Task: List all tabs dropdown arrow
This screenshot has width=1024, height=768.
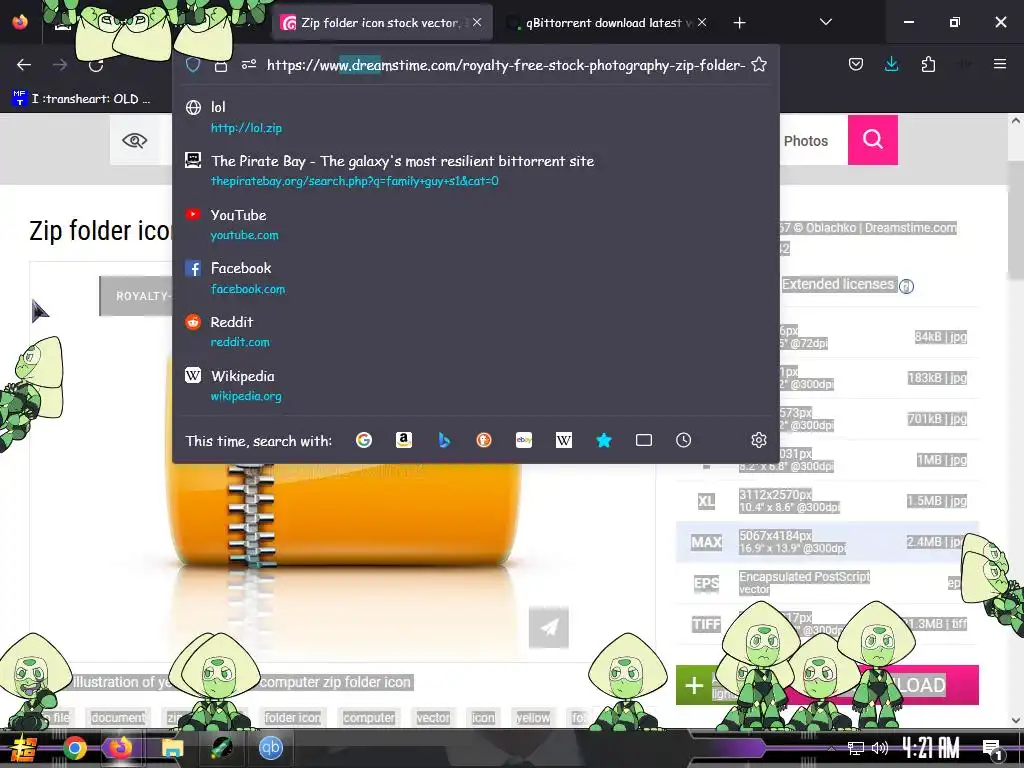Action: click(x=825, y=22)
